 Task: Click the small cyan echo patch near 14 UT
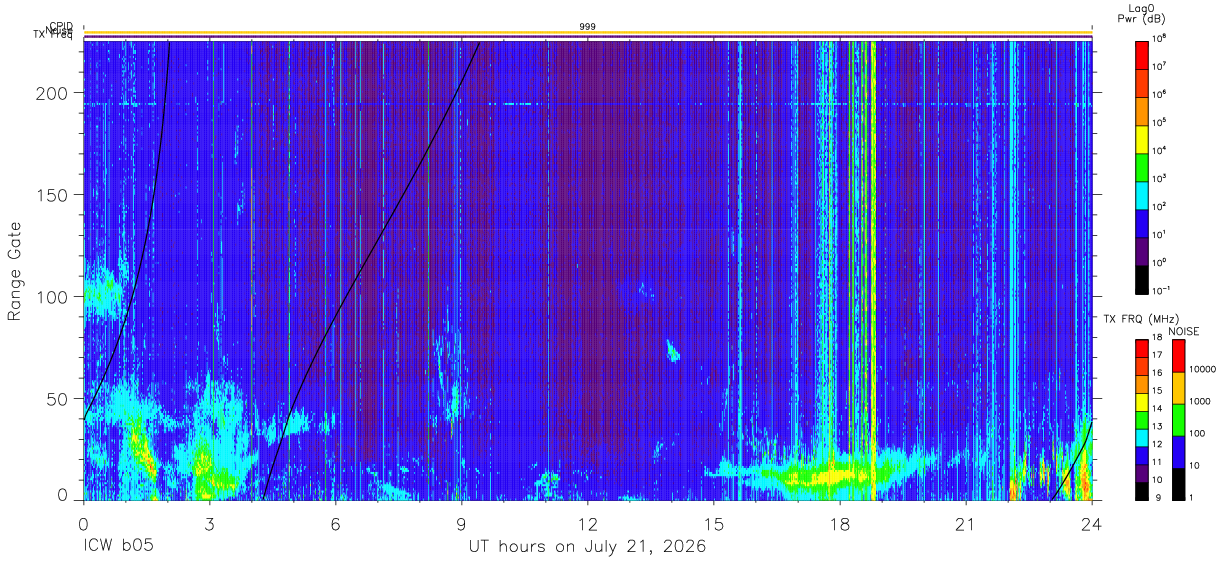point(672,350)
